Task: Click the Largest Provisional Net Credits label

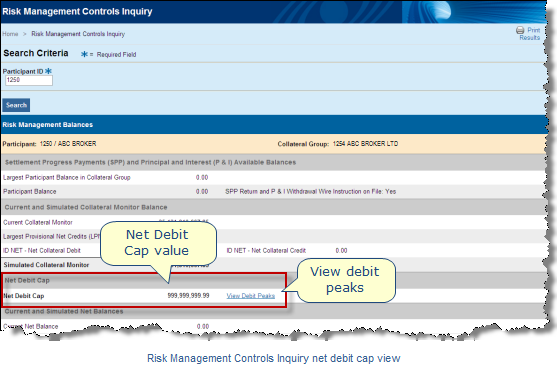Action: (x=52, y=237)
